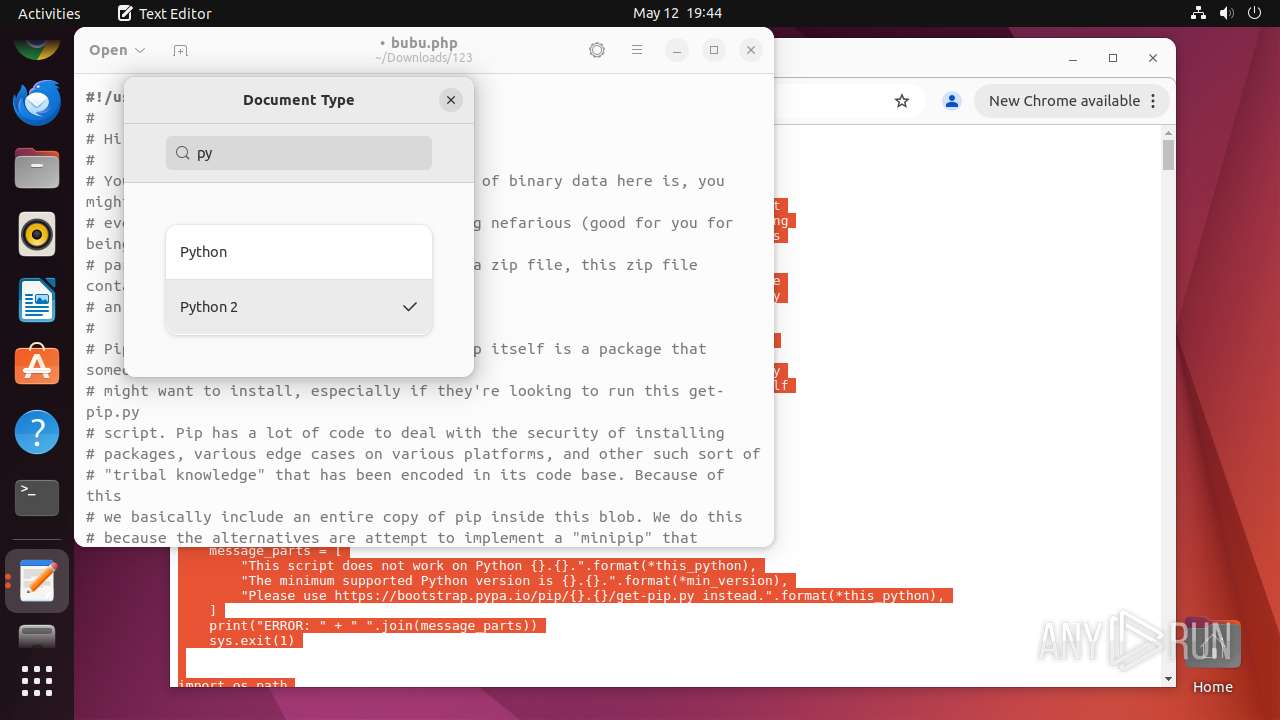
Task: Open volume indicator in top bar
Action: coord(1227,14)
